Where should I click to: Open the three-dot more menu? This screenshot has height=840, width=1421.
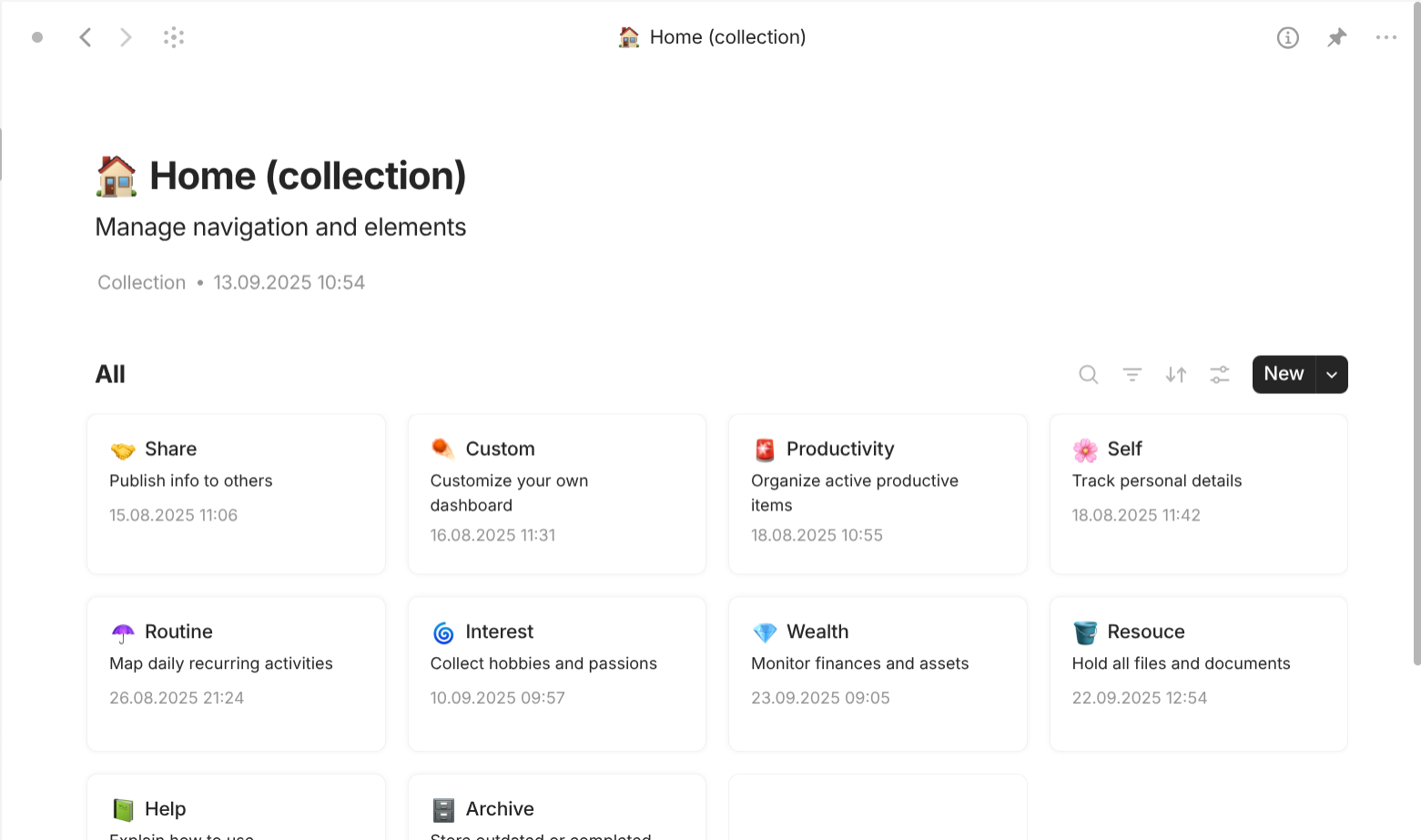click(1385, 37)
